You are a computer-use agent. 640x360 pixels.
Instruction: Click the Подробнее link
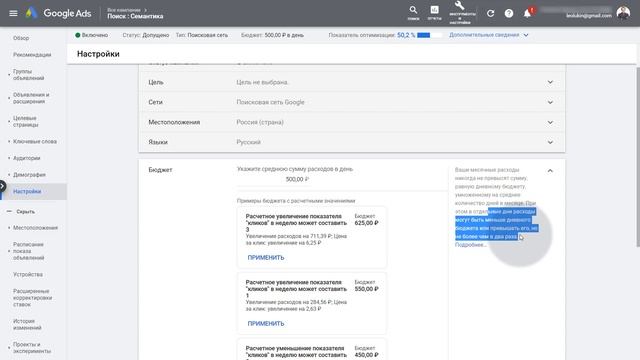[470, 245]
